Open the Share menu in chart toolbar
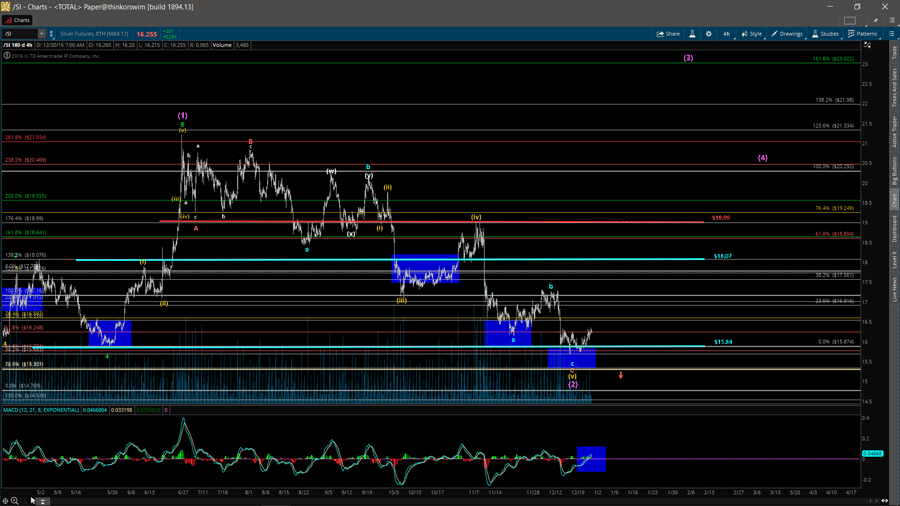Viewport: 900px width, 506px height. pos(668,34)
